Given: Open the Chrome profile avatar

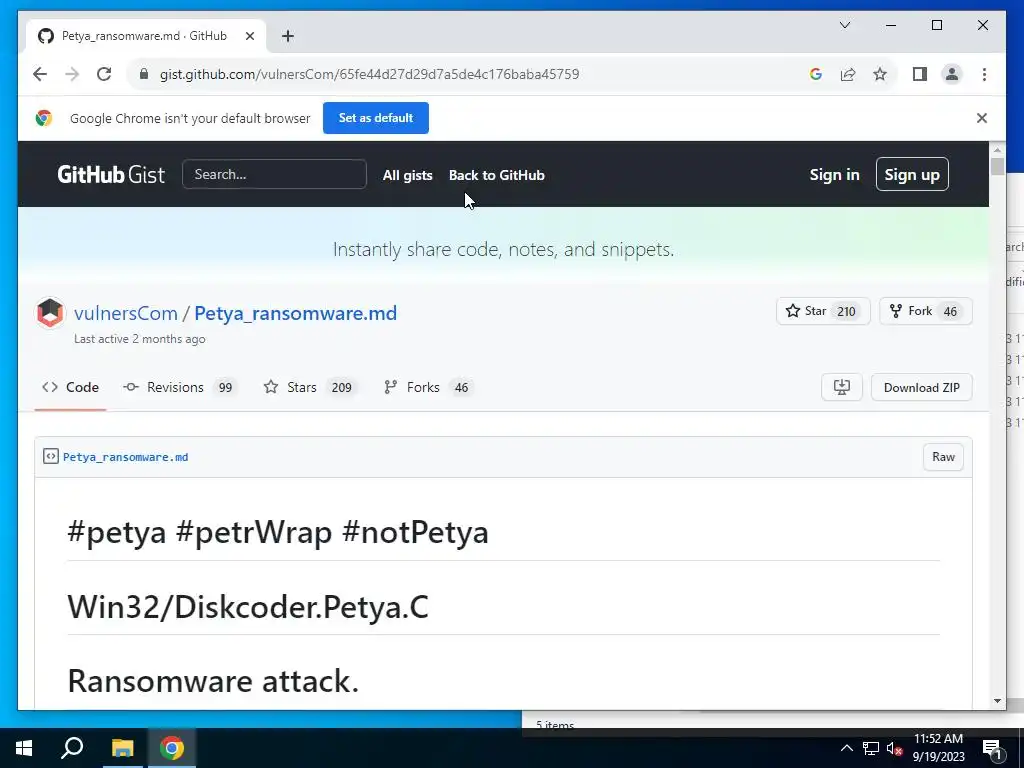Looking at the screenshot, I should (x=952, y=74).
